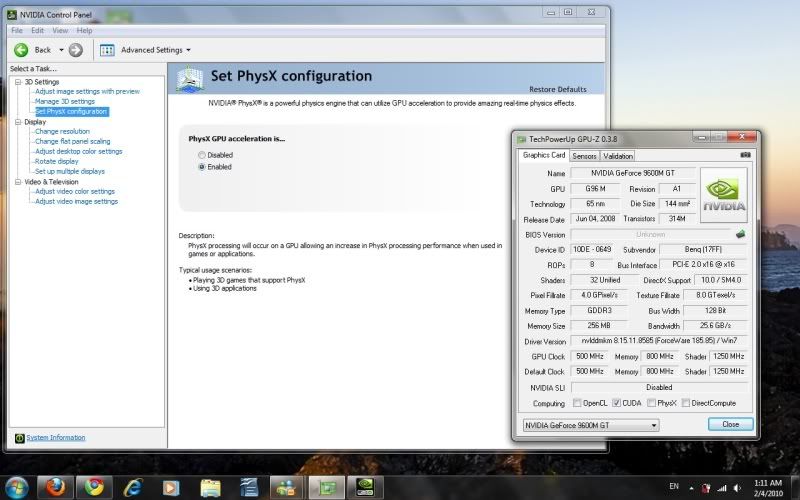Switch to NVIDIA Control Panel taskbar button

pyautogui.click(x=365, y=488)
